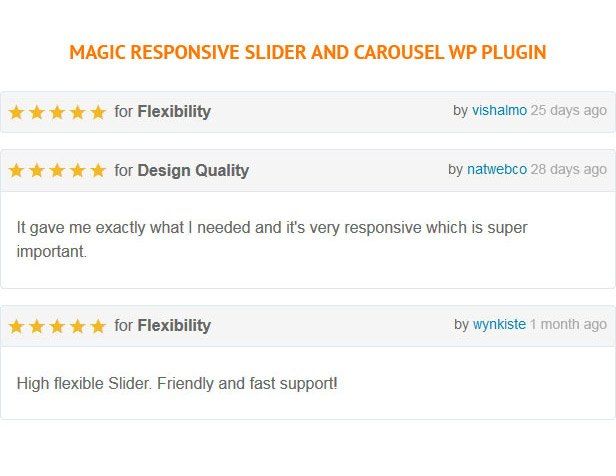Click the '25 days ago' timestamp
The height and width of the screenshot is (476, 616).
tap(568, 110)
